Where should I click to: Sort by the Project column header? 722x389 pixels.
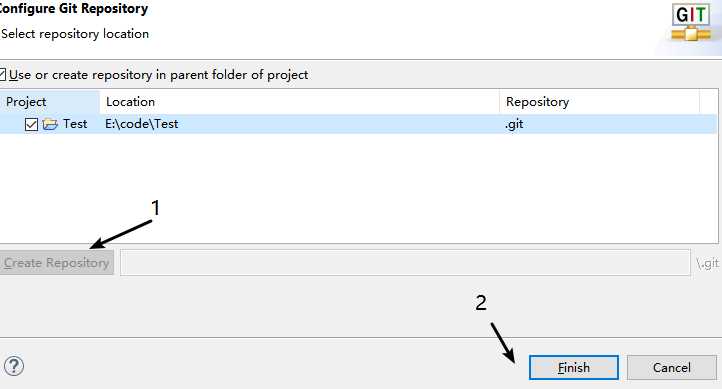point(50,102)
